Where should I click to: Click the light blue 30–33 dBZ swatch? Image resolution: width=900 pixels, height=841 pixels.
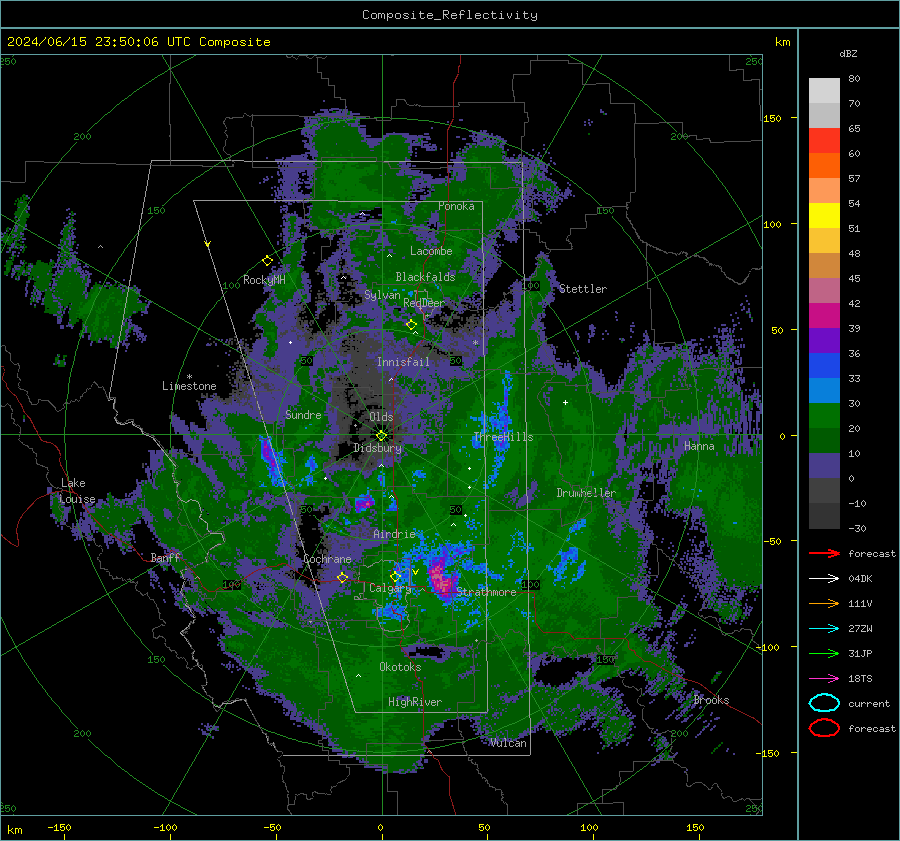824,391
